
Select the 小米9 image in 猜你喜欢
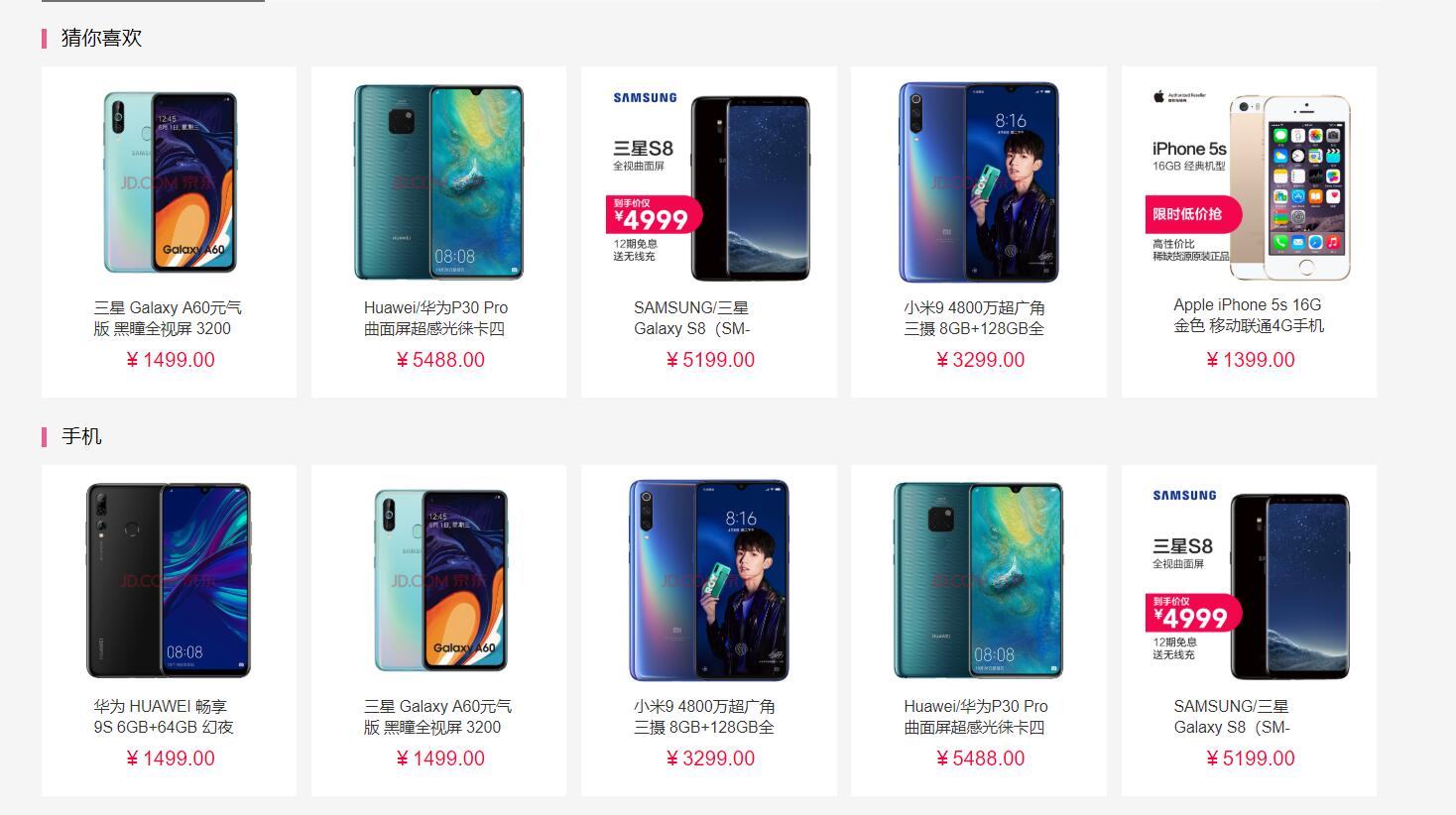click(x=979, y=182)
